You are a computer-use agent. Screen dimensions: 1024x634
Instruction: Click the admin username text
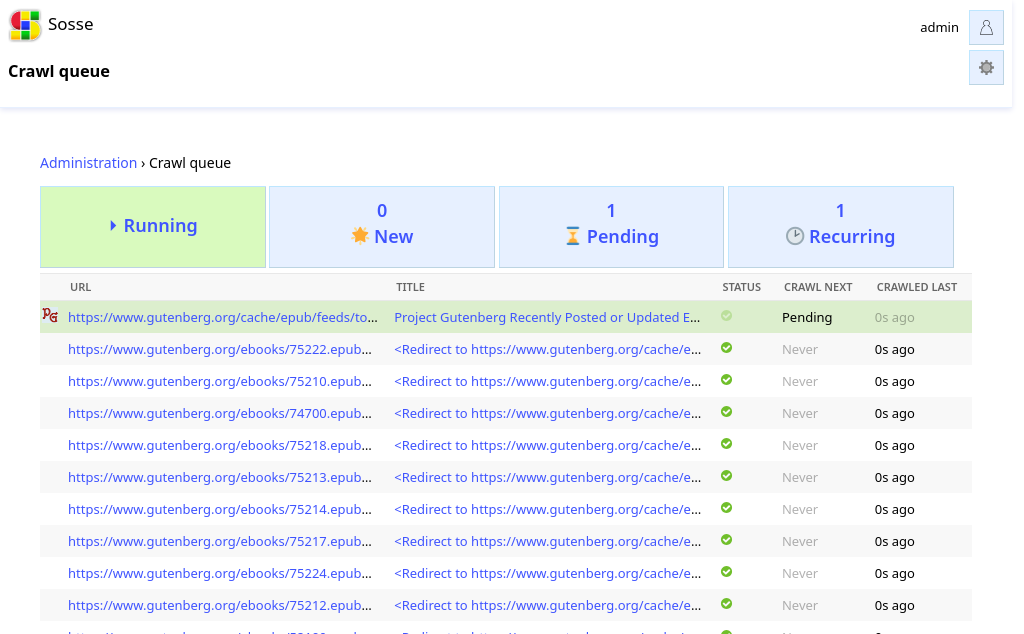click(x=939, y=27)
